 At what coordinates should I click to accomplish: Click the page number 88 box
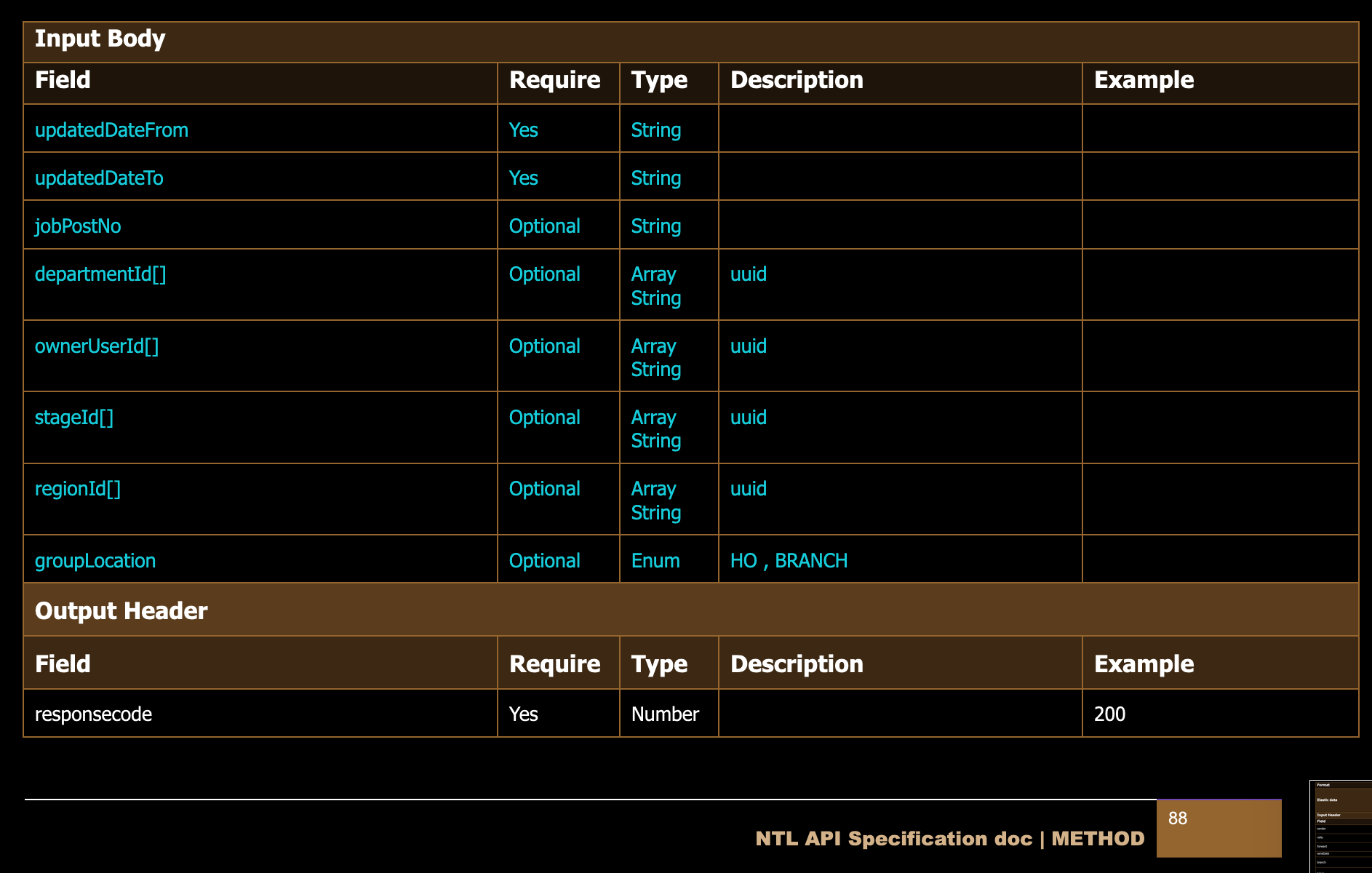point(1219,828)
